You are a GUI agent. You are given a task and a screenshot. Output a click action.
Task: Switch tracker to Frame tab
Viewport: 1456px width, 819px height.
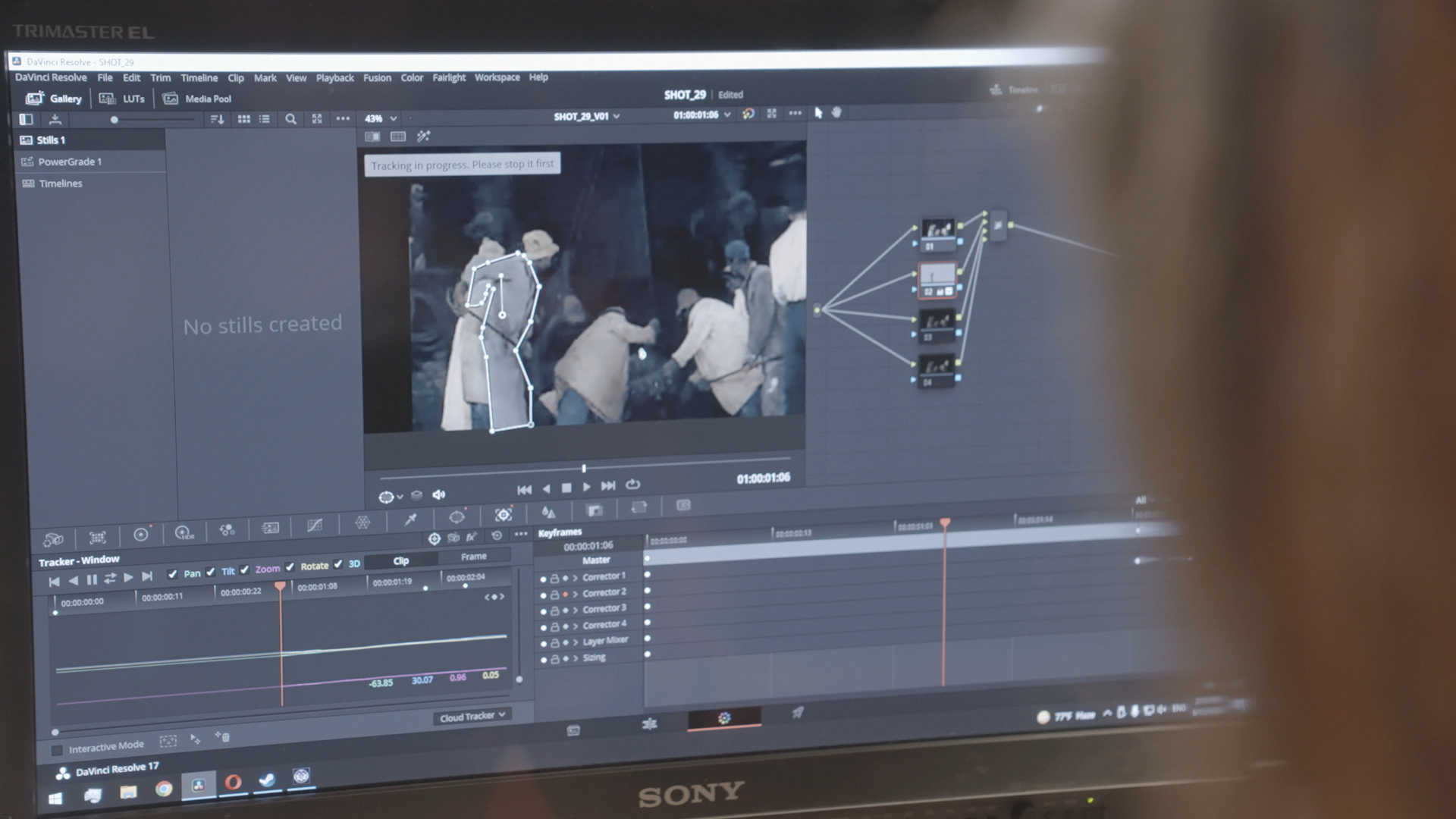(x=474, y=557)
